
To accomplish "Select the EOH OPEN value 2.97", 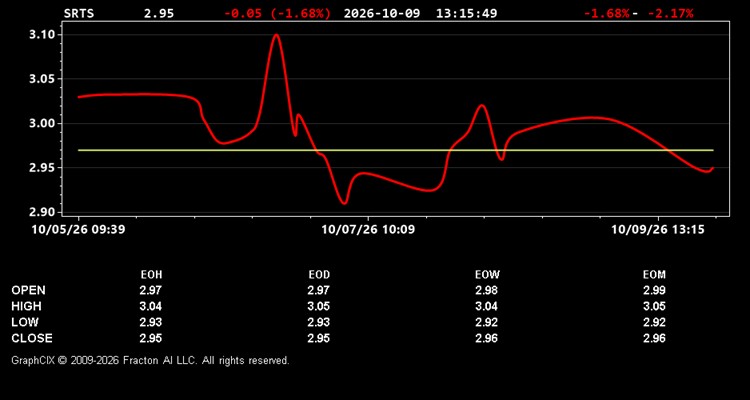I will pyautogui.click(x=151, y=290).
